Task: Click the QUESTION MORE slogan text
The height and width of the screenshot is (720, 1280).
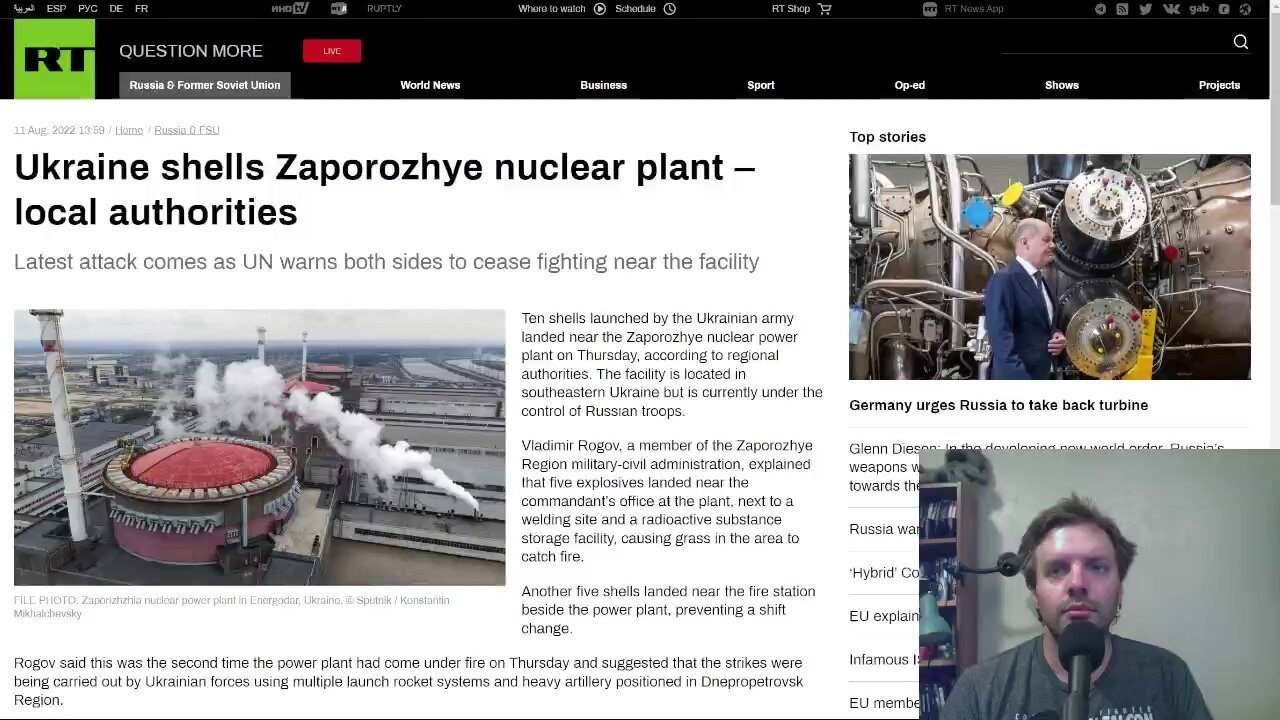Action: pyautogui.click(x=191, y=51)
